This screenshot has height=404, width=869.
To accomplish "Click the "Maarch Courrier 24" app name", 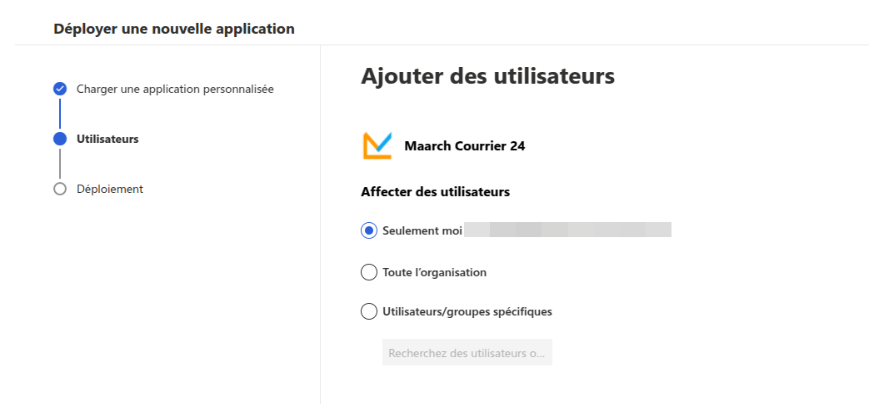I will click(x=464, y=146).
